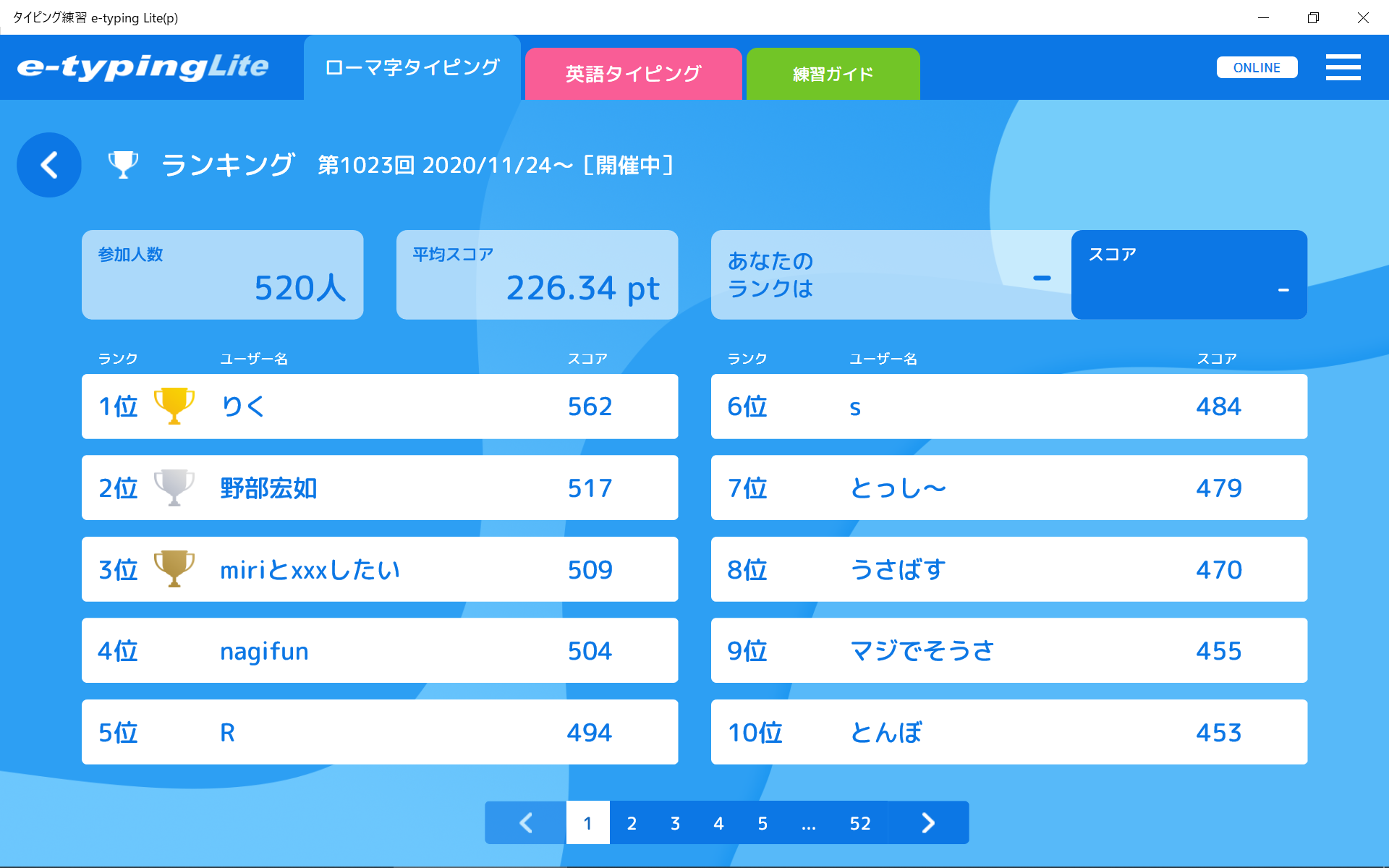This screenshot has width=1389, height=868.
Task: Click username R in 5位 row
Action: click(x=227, y=733)
